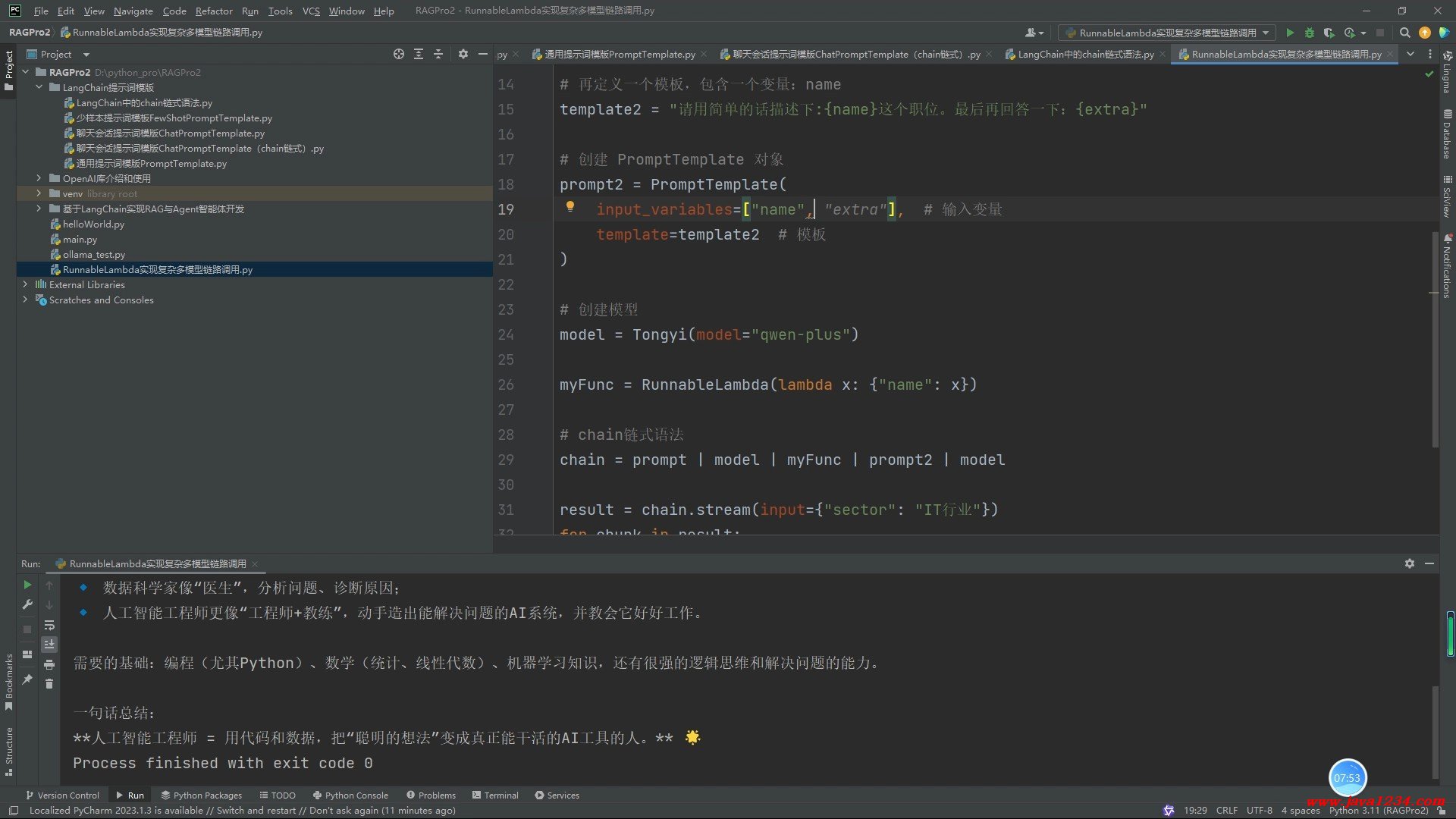Switch to LangChain中的chain链式语法.py tab
This screenshot has width=1456, height=819.
pyautogui.click(x=1084, y=54)
